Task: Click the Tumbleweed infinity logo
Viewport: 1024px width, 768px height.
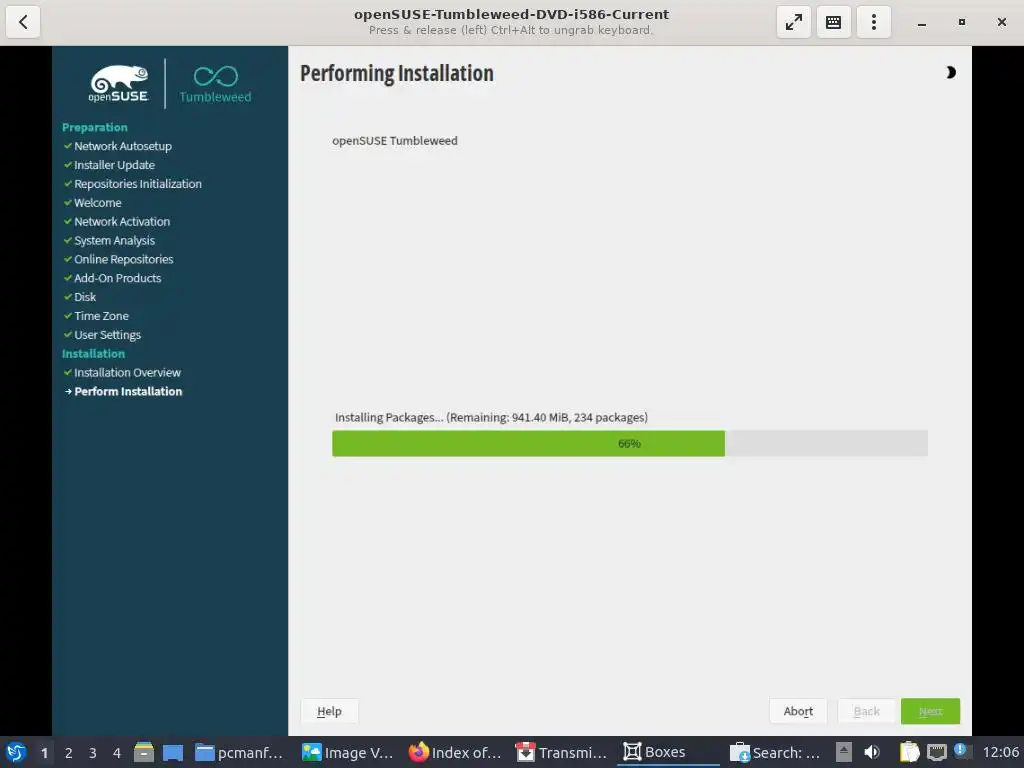Action: click(x=216, y=84)
